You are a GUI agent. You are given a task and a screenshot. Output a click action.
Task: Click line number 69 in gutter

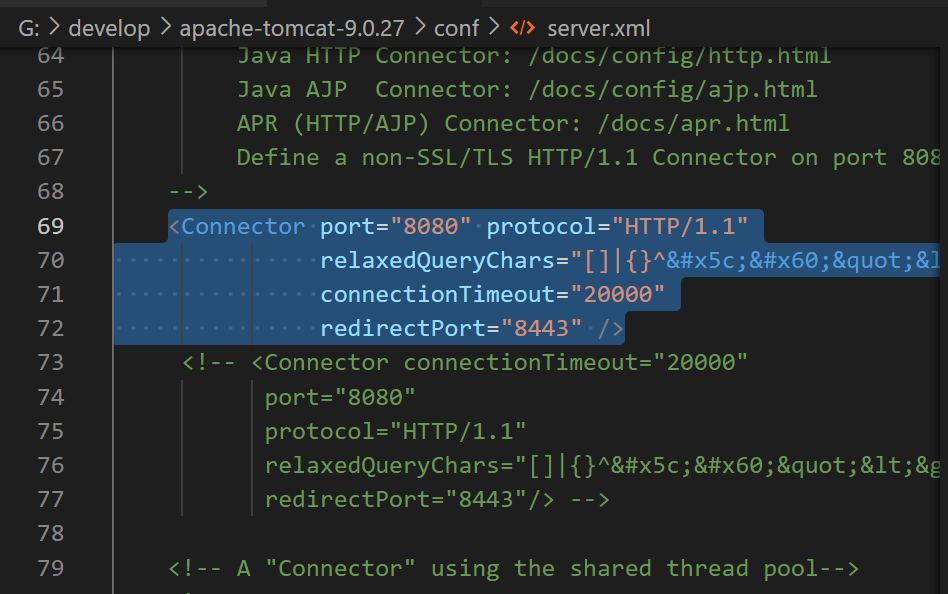point(51,226)
